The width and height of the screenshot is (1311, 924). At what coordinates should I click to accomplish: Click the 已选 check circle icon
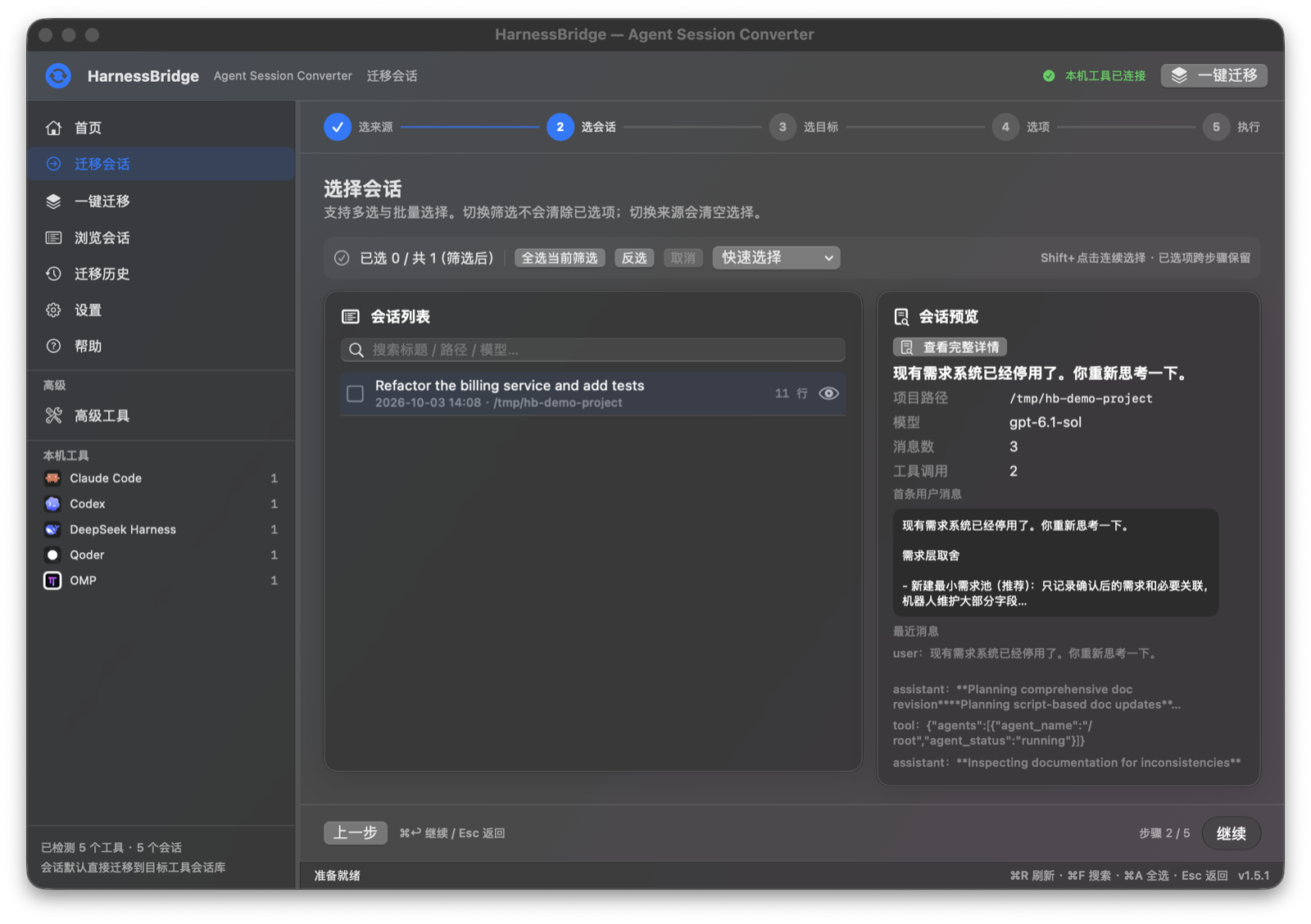click(342, 258)
